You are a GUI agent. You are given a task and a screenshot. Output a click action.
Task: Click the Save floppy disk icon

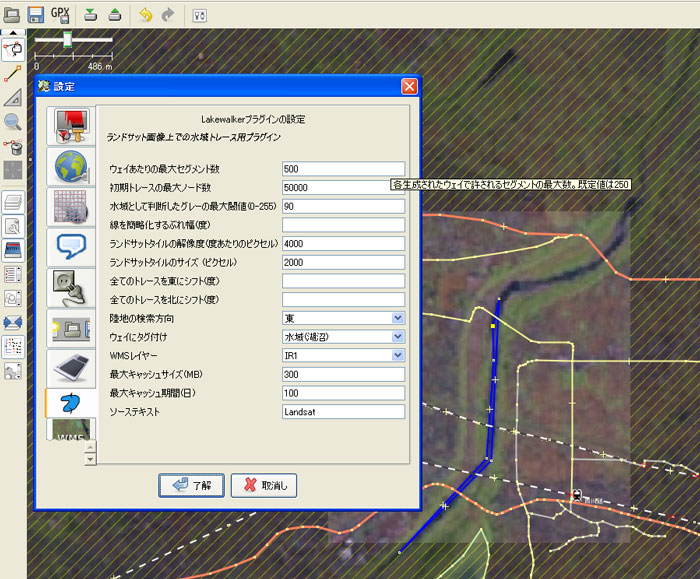(x=35, y=15)
